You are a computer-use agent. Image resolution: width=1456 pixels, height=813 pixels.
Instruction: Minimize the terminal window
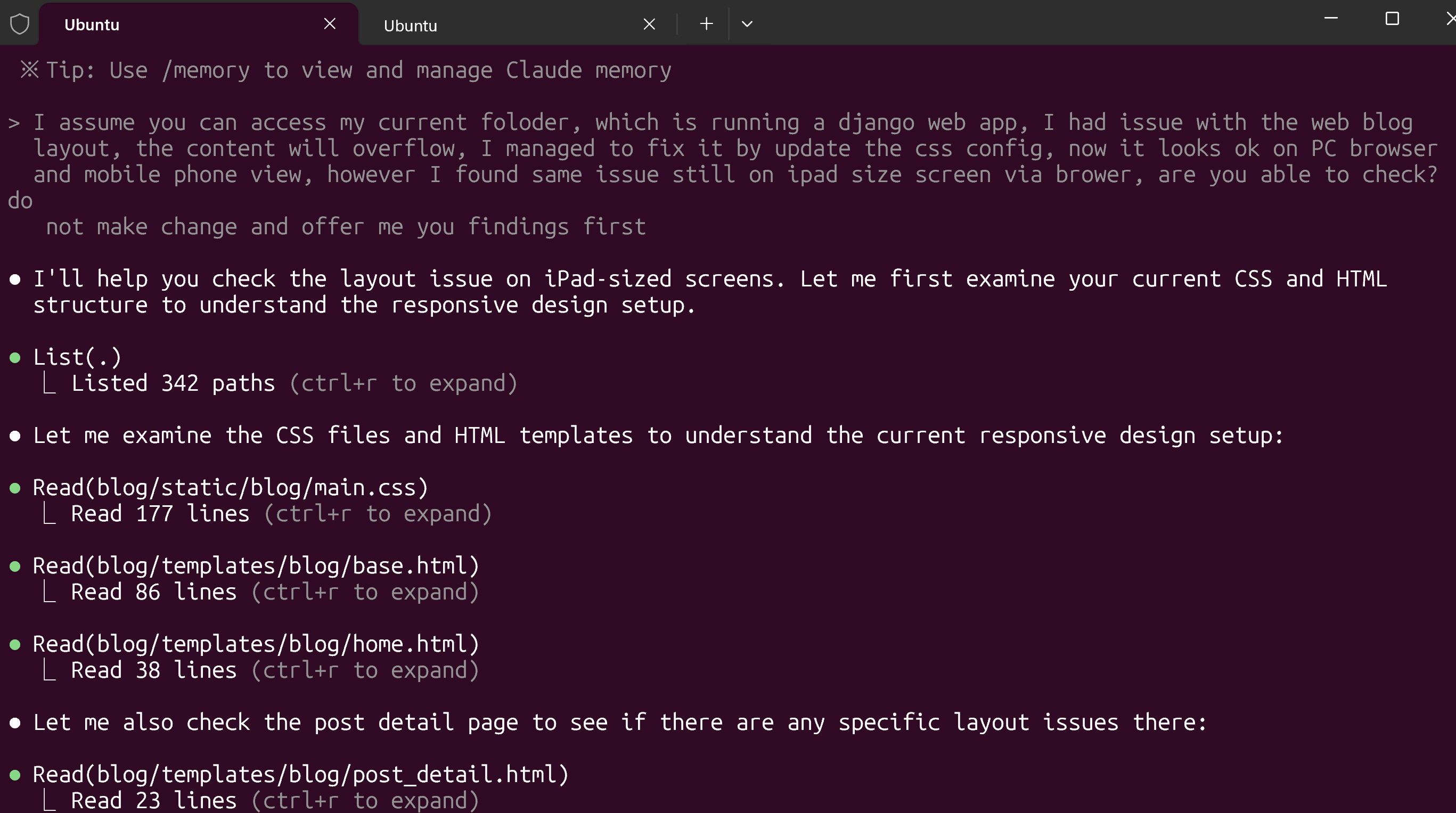coord(1331,18)
